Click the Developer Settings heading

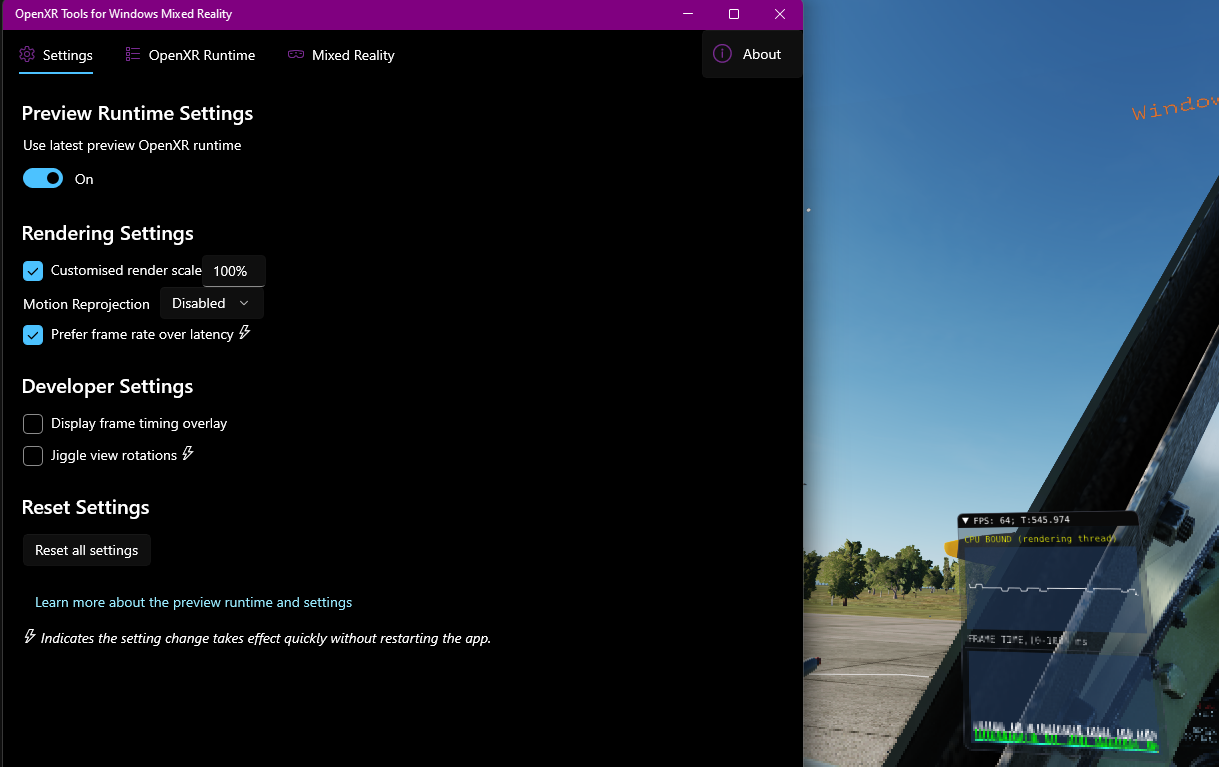point(108,386)
